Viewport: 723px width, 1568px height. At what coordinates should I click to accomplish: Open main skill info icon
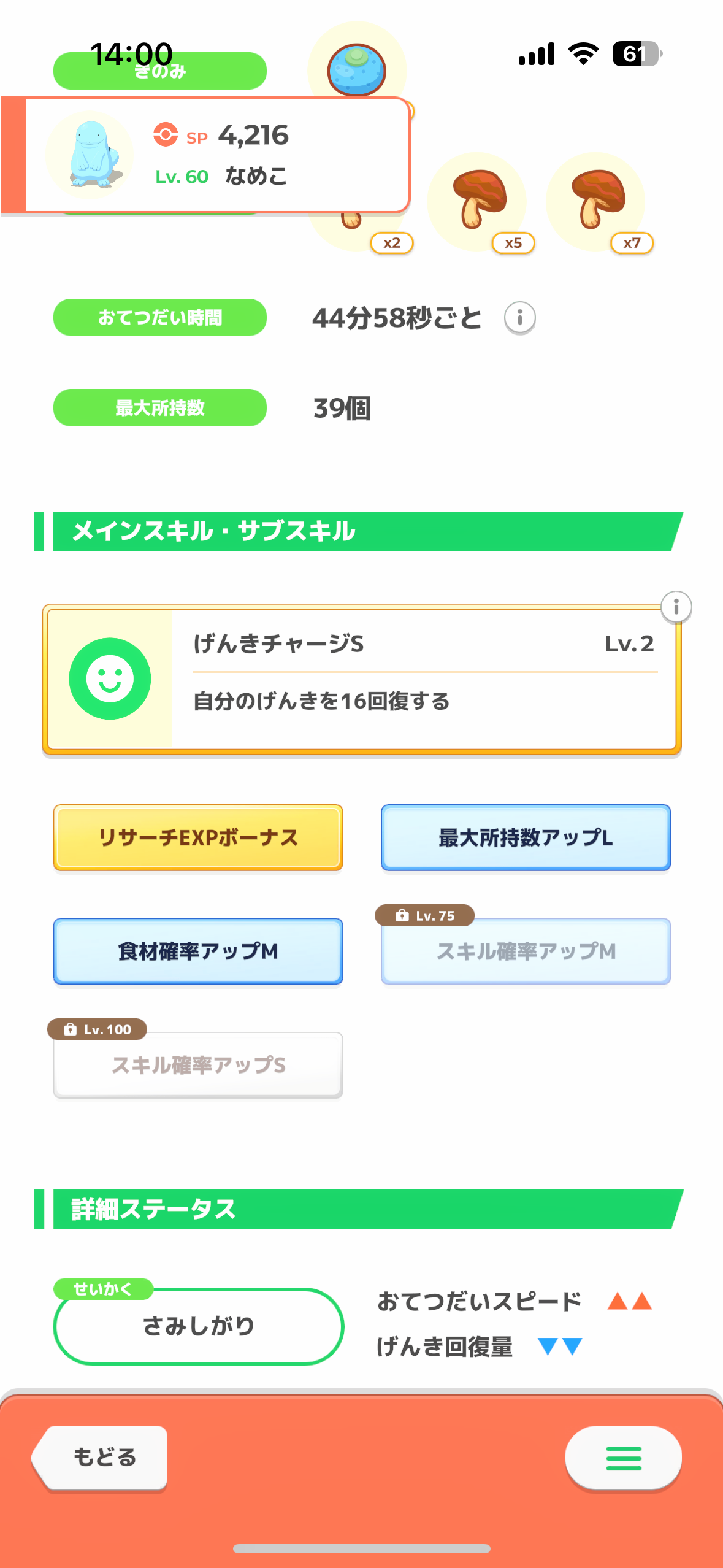click(676, 607)
